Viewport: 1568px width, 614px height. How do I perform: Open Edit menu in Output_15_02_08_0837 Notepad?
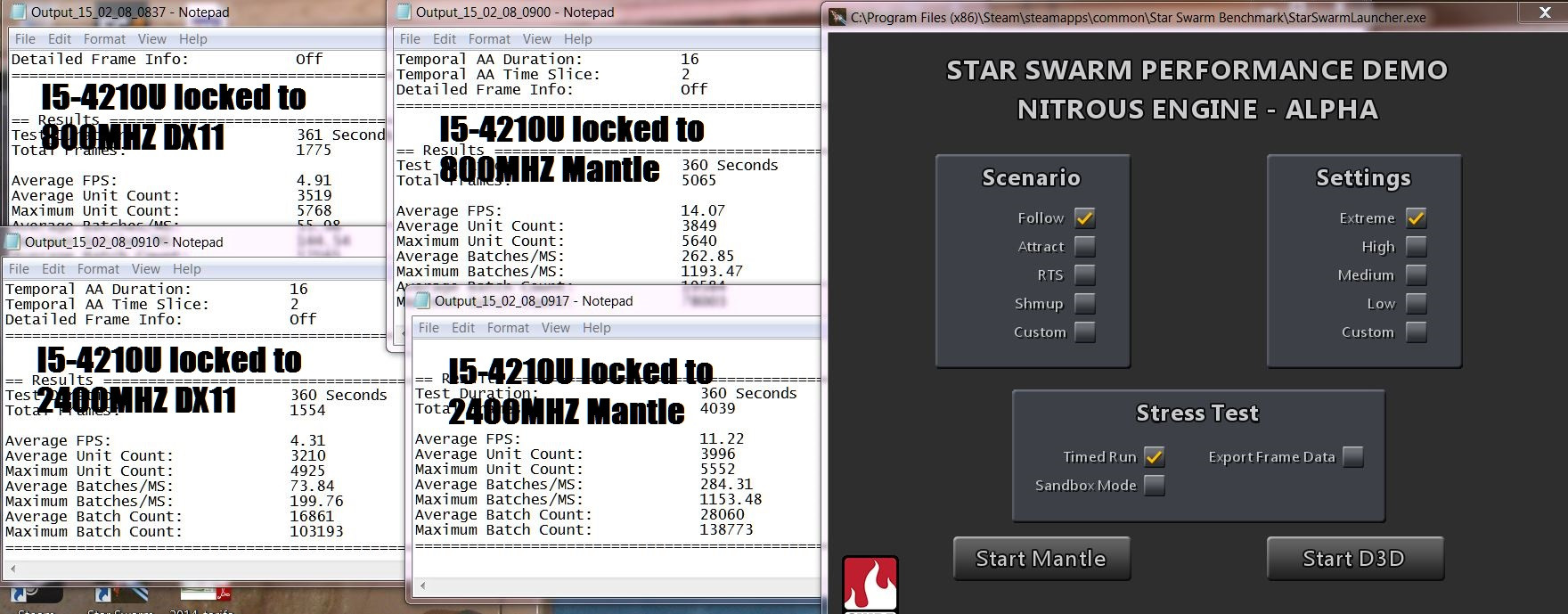click(x=60, y=39)
